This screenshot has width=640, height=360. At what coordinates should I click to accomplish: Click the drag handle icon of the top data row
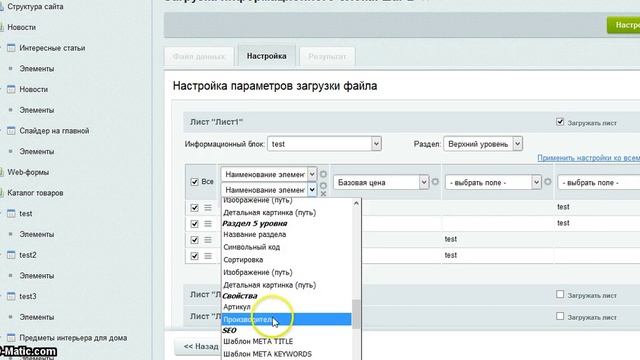tap(208, 207)
